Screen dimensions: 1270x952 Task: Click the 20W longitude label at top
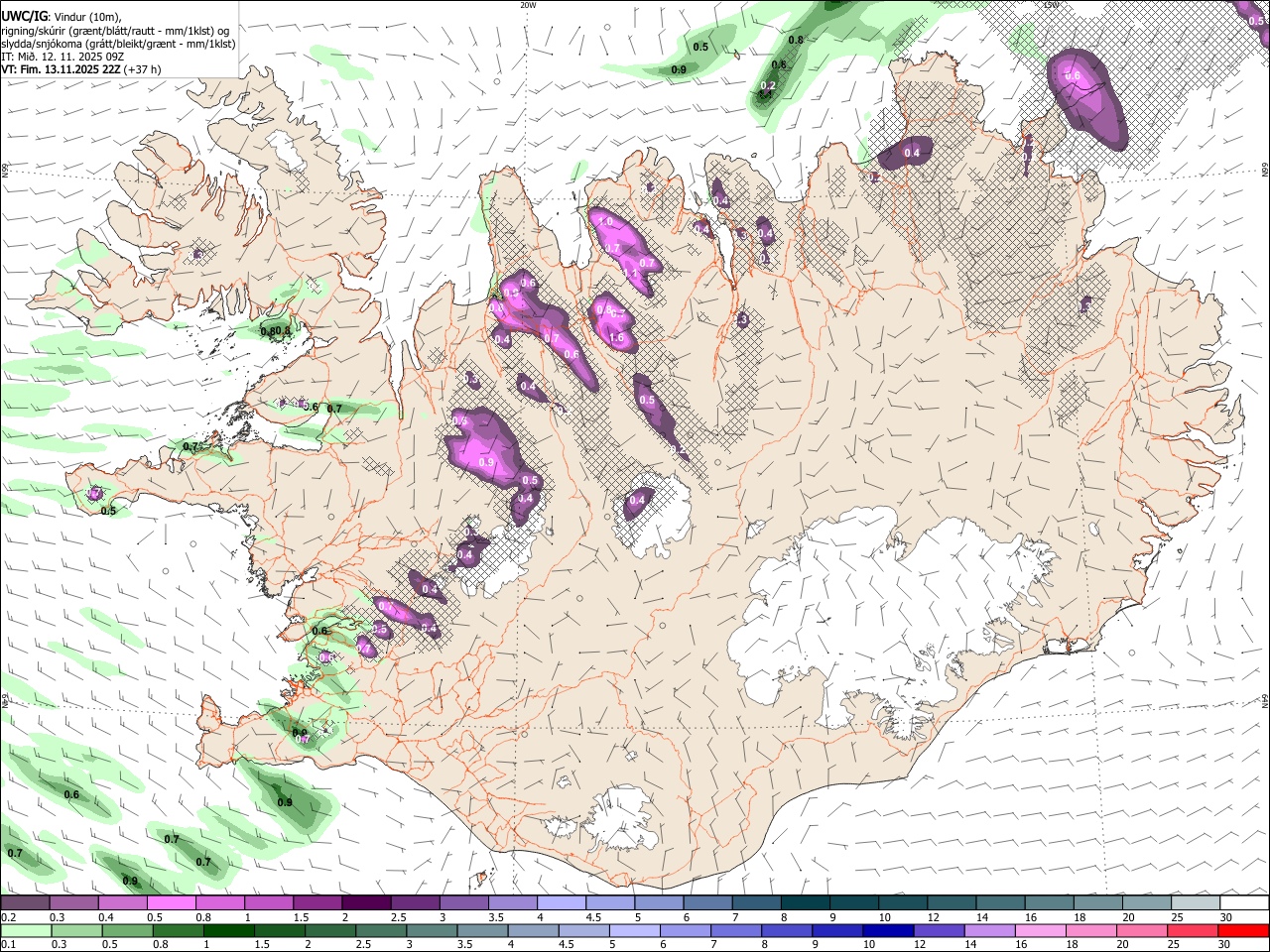tap(528, 5)
